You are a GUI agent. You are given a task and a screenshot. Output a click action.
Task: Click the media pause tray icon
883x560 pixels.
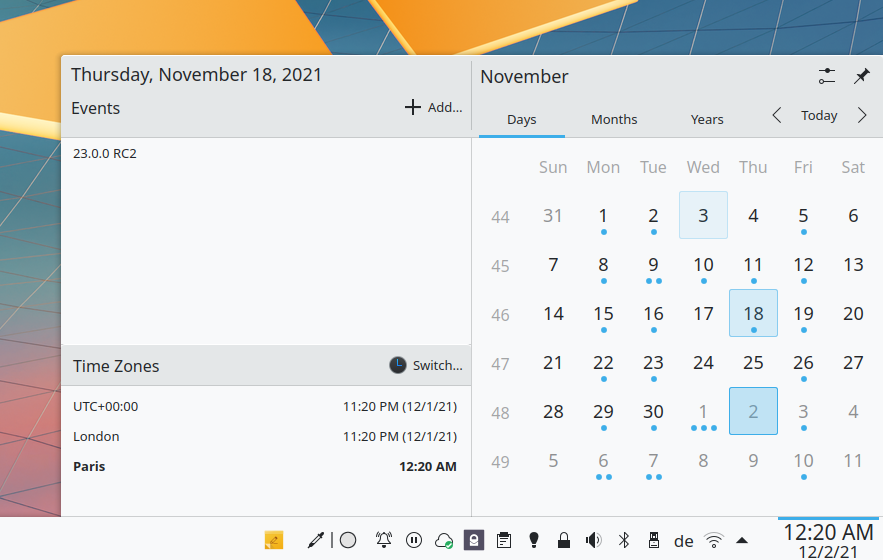click(x=414, y=540)
